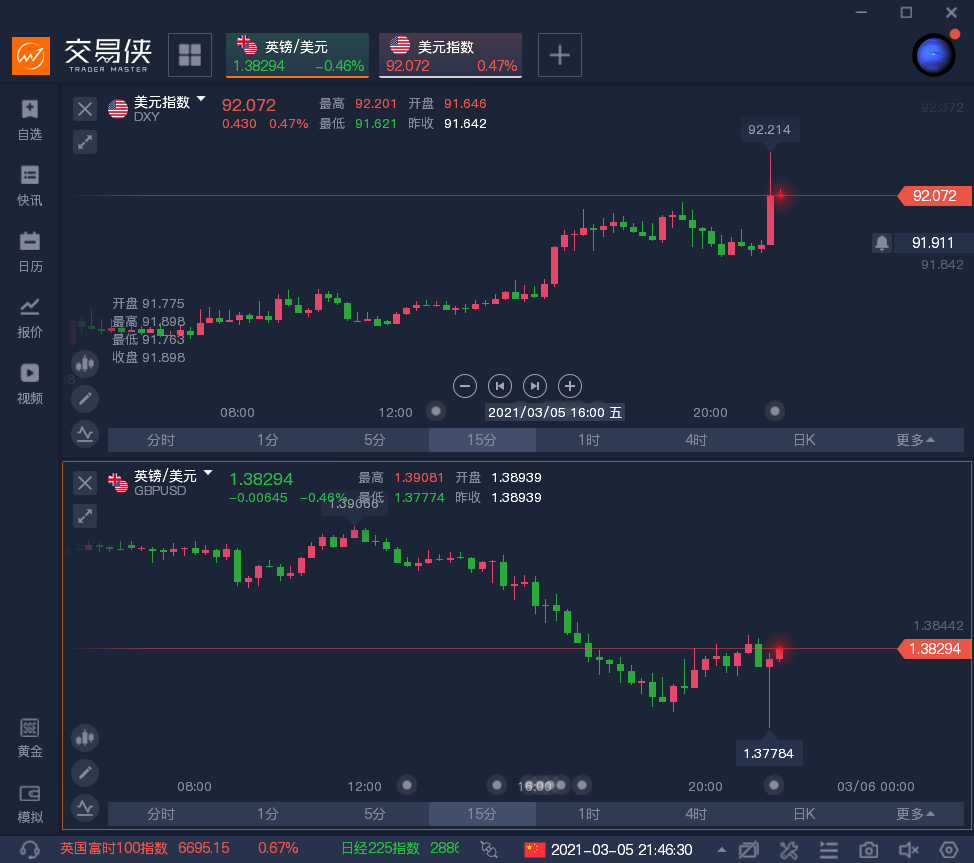Expand the 美元指数 symbol dropdown

pyautogui.click(x=201, y=100)
